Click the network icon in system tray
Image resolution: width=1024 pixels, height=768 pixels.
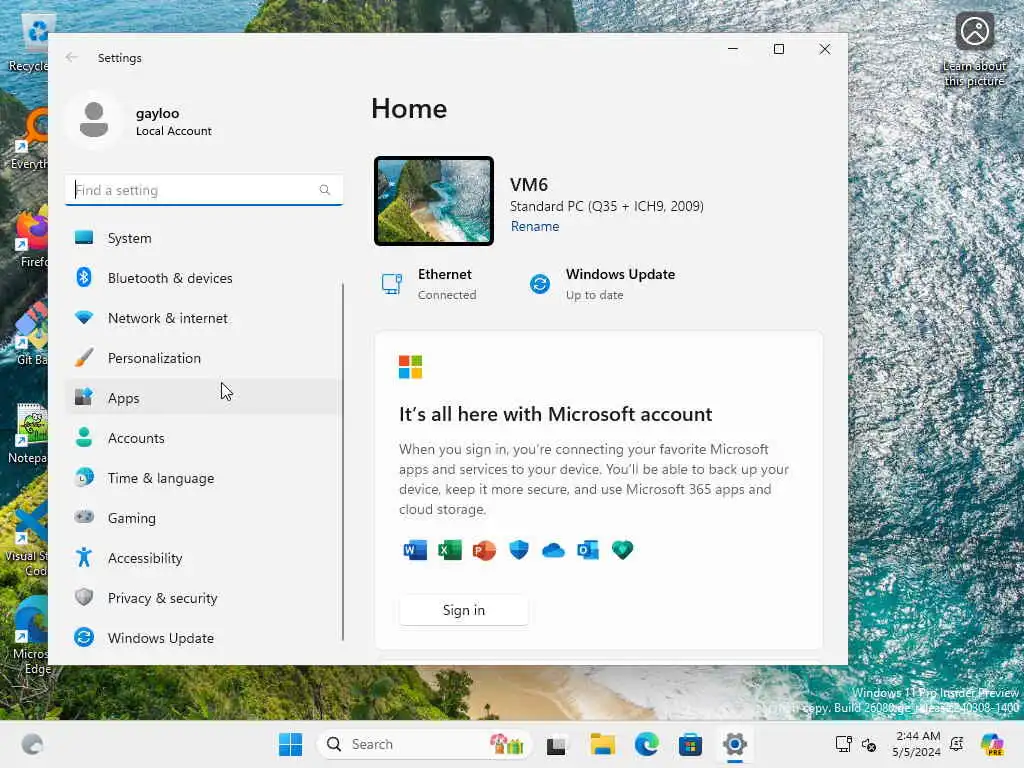(x=843, y=744)
